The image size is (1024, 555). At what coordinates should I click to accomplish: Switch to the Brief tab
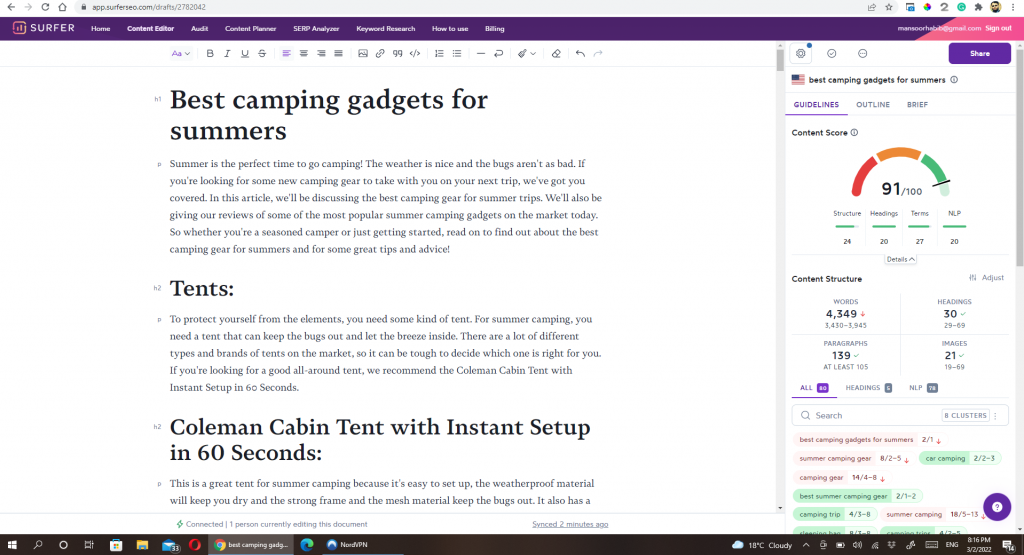click(917, 104)
